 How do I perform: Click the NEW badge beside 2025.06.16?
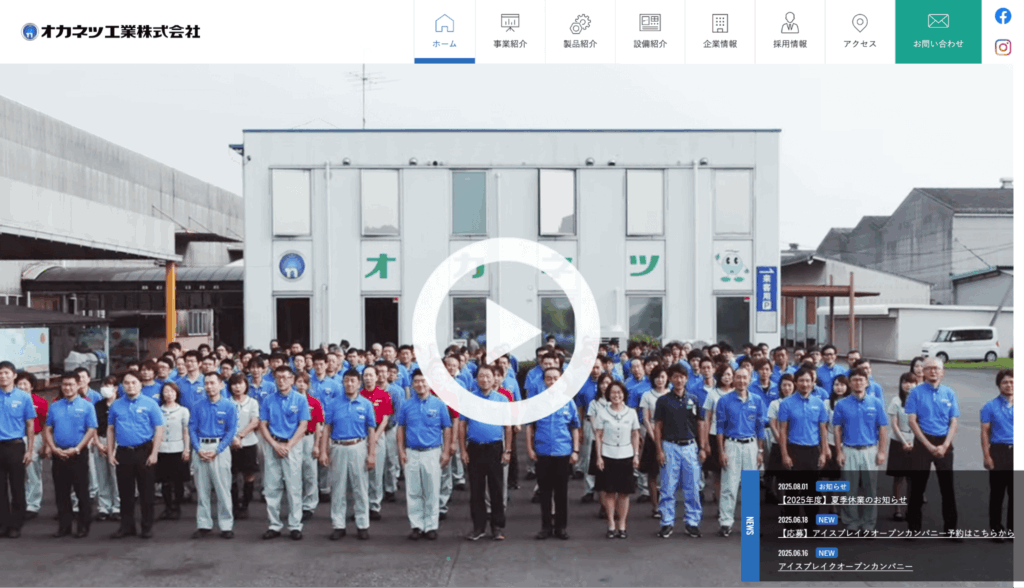[x=826, y=552]
